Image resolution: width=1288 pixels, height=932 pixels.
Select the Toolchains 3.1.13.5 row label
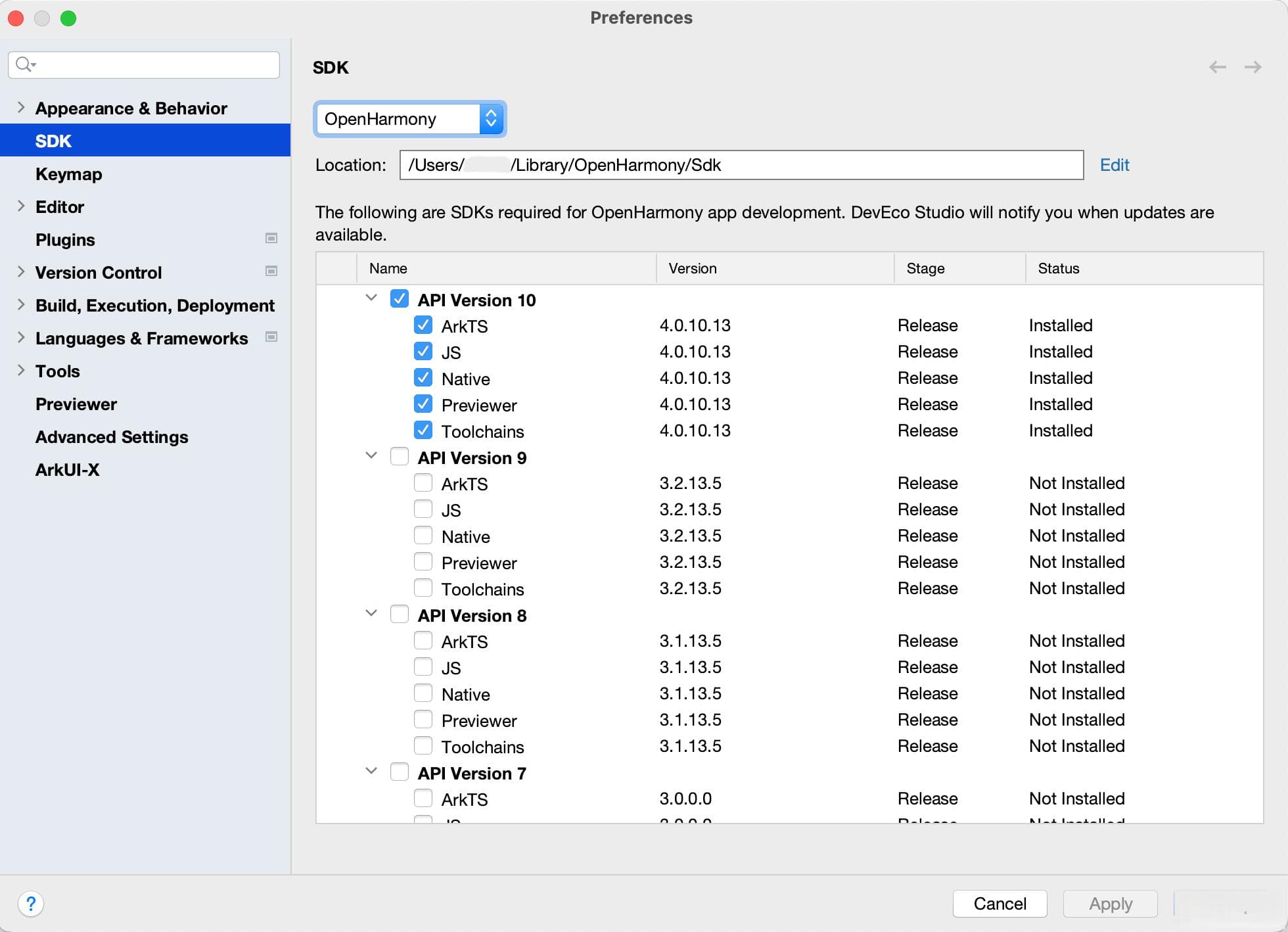[483, 747]
